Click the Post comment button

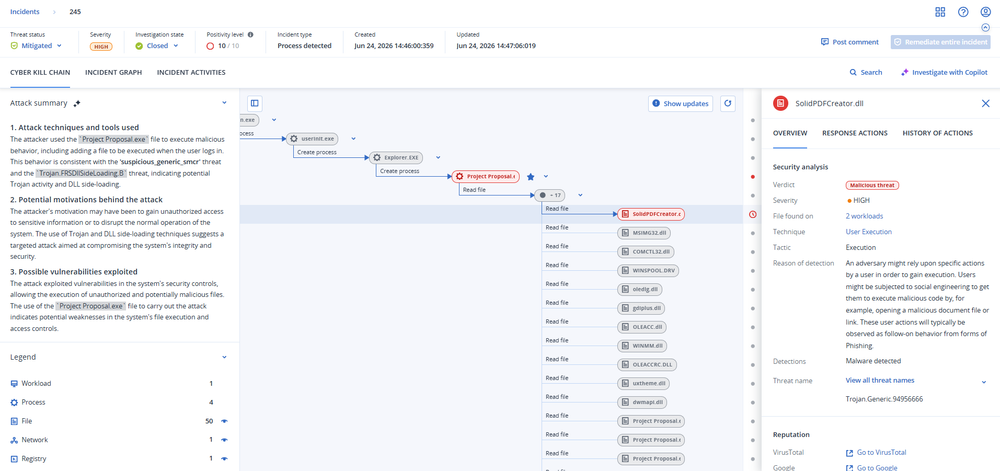coord(849,42)
